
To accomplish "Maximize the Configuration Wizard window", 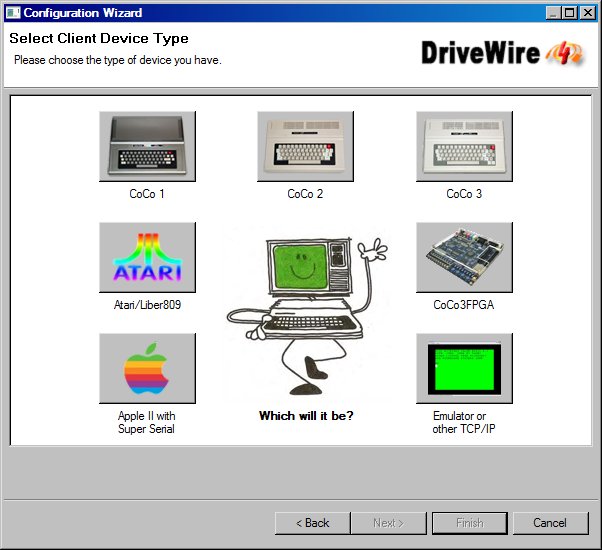I will point(569,13).
